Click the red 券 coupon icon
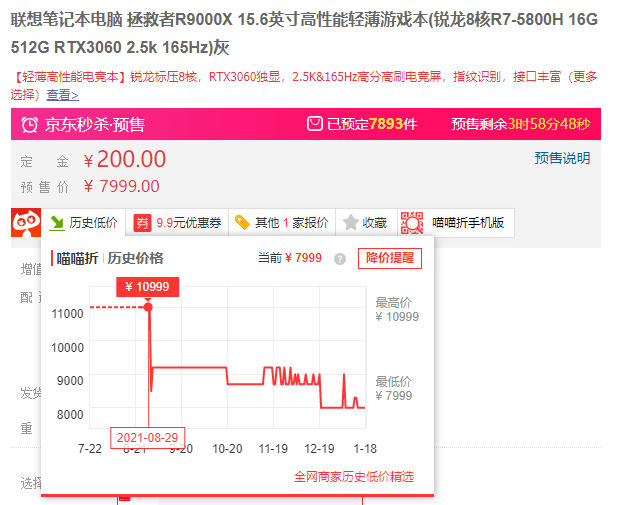 [x=142, y=223]
